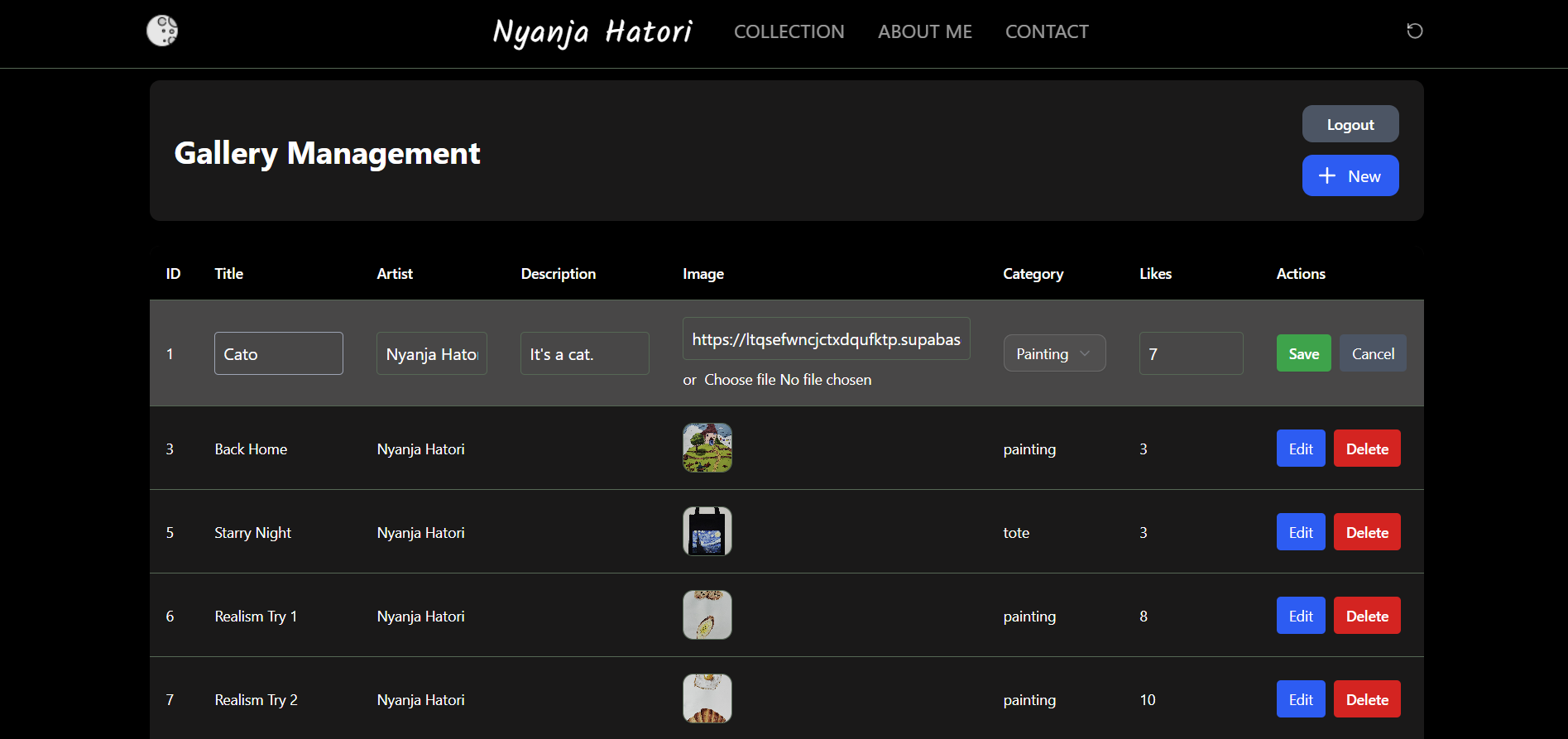Focus the Title field containing Cato
The image size is (1568, 739).
pyautogui.click(x=278, y=353)
